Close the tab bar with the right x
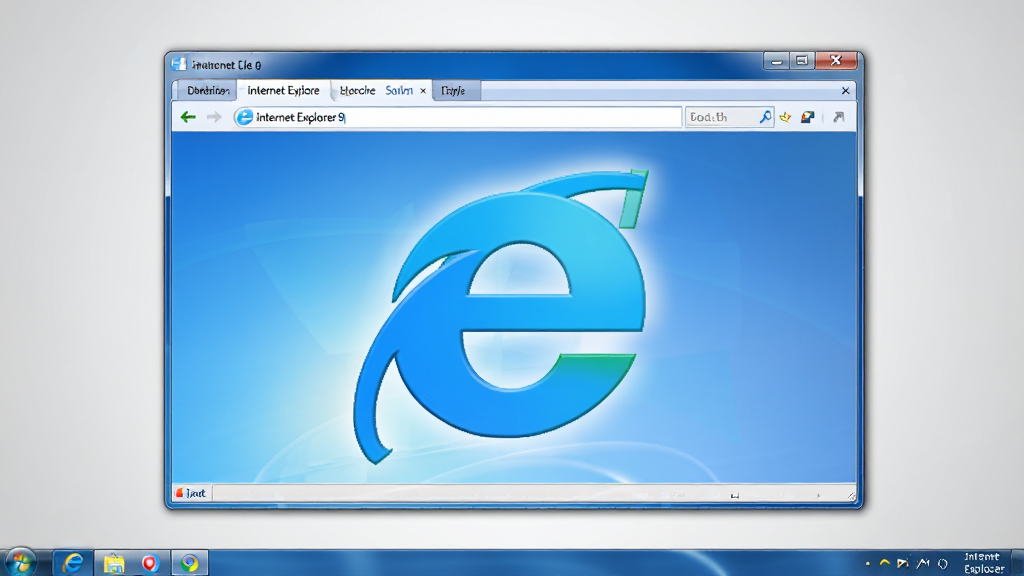This screenshot has height=576, width=1024. click(x=846, y=91)
